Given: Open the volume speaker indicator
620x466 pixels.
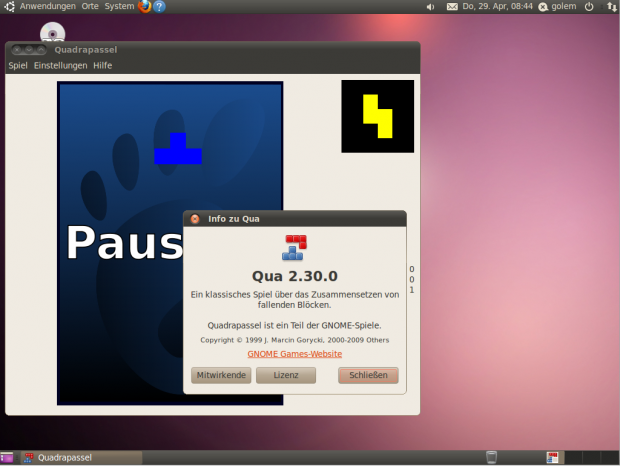Looking at the screenshot, I should point(430,7).
